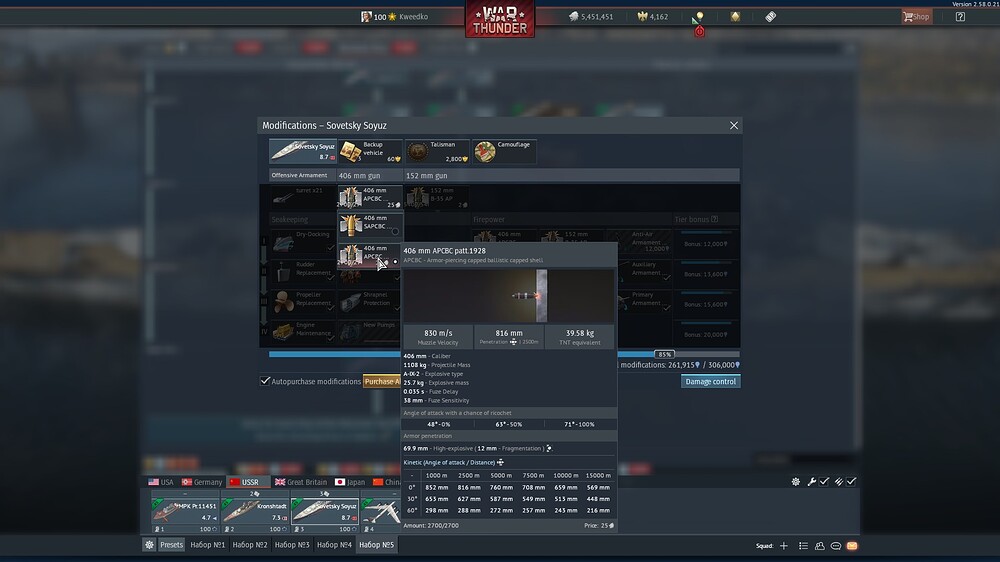Select preset Набор №3
The width and height of the screenshot is (1000, 562).
click(291, 545)
